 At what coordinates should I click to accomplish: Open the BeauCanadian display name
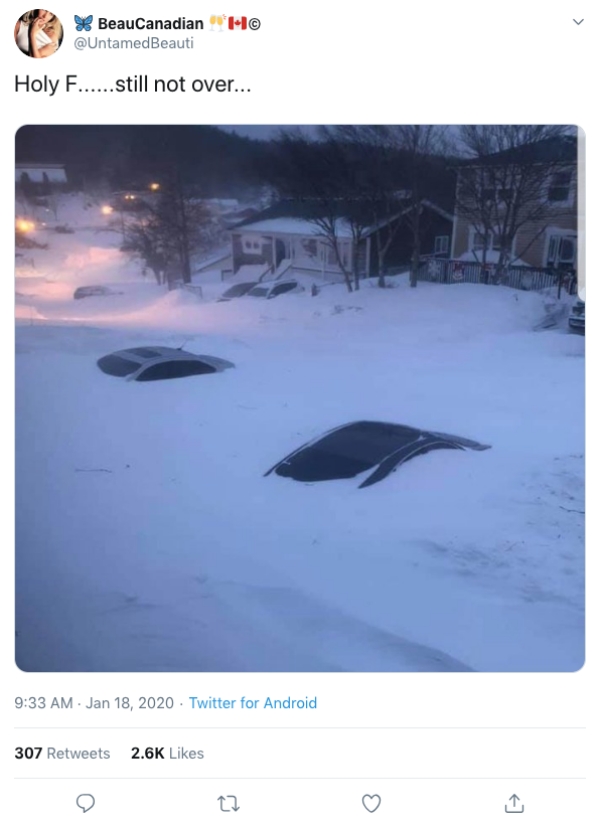pyautogui.click(x=150, y=24)
